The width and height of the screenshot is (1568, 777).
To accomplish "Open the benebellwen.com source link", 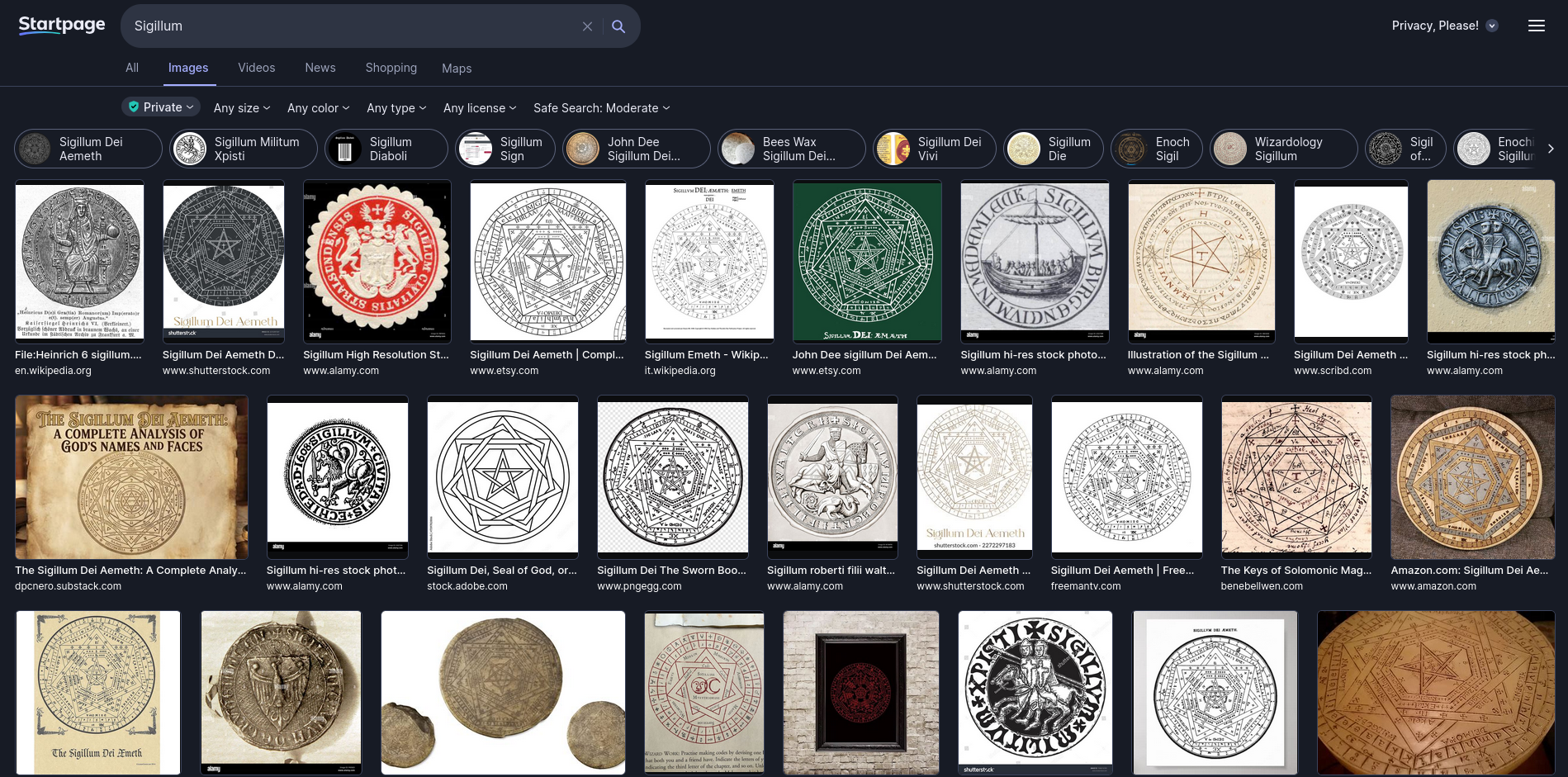I will click(1262, 586).
